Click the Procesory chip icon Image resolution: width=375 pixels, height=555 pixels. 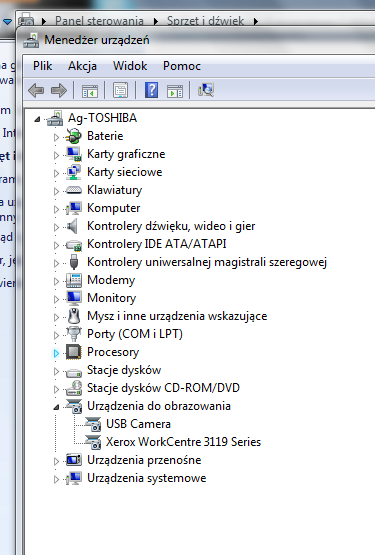[74, 352]
